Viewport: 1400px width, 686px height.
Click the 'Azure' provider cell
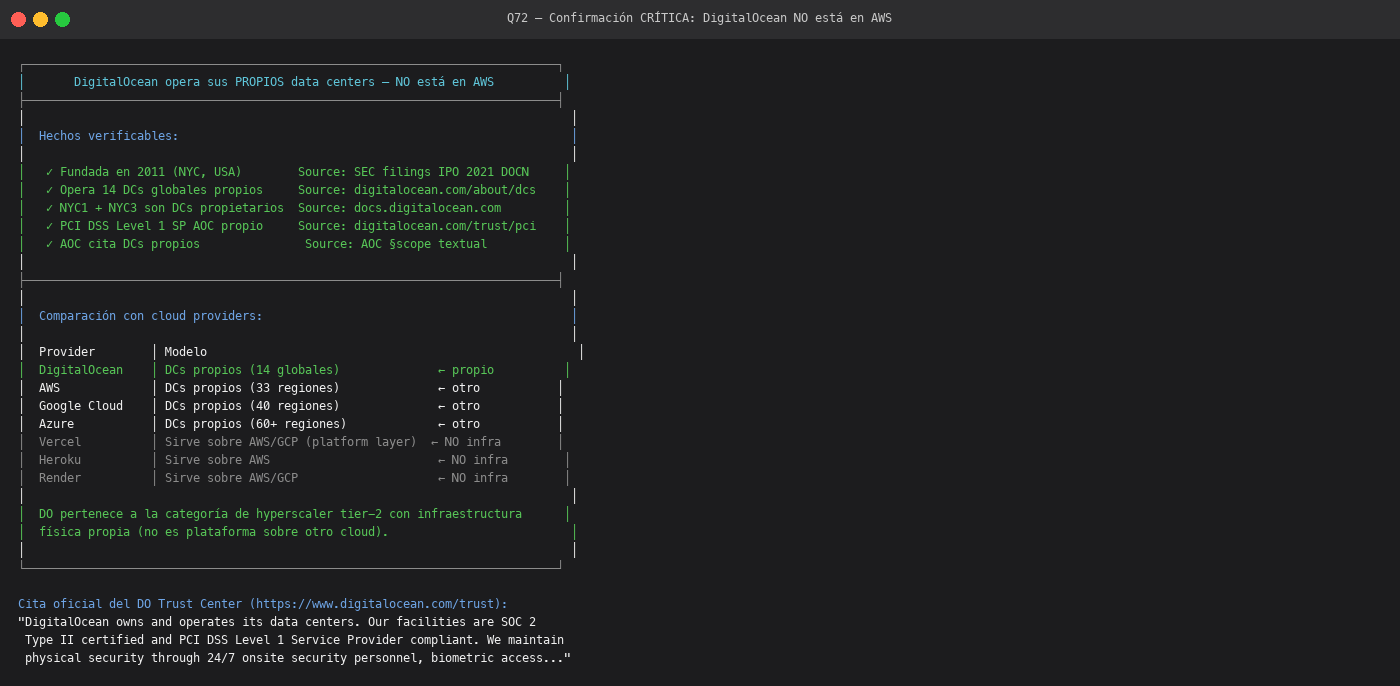(56, 424)
